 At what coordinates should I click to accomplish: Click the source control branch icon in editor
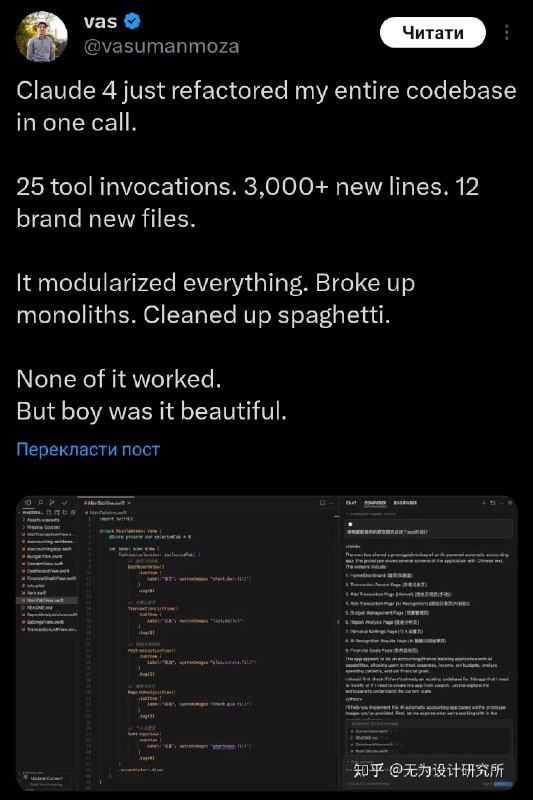click(52, 503)
